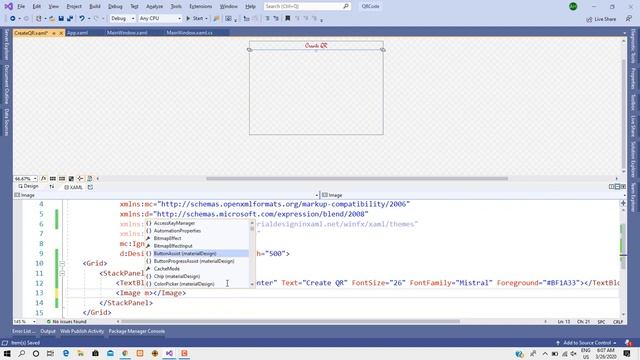Click the horizontal split layout icon
Screen dimensions: 640x360
tap(617, 187)
